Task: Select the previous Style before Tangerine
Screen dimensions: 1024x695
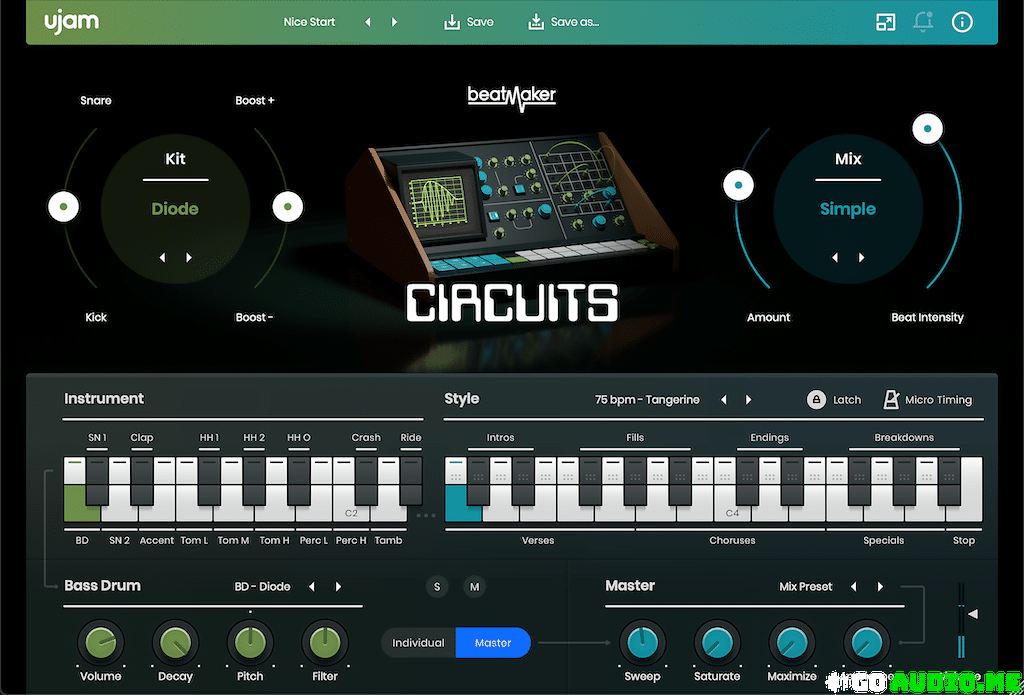Action: click(724, 400)
